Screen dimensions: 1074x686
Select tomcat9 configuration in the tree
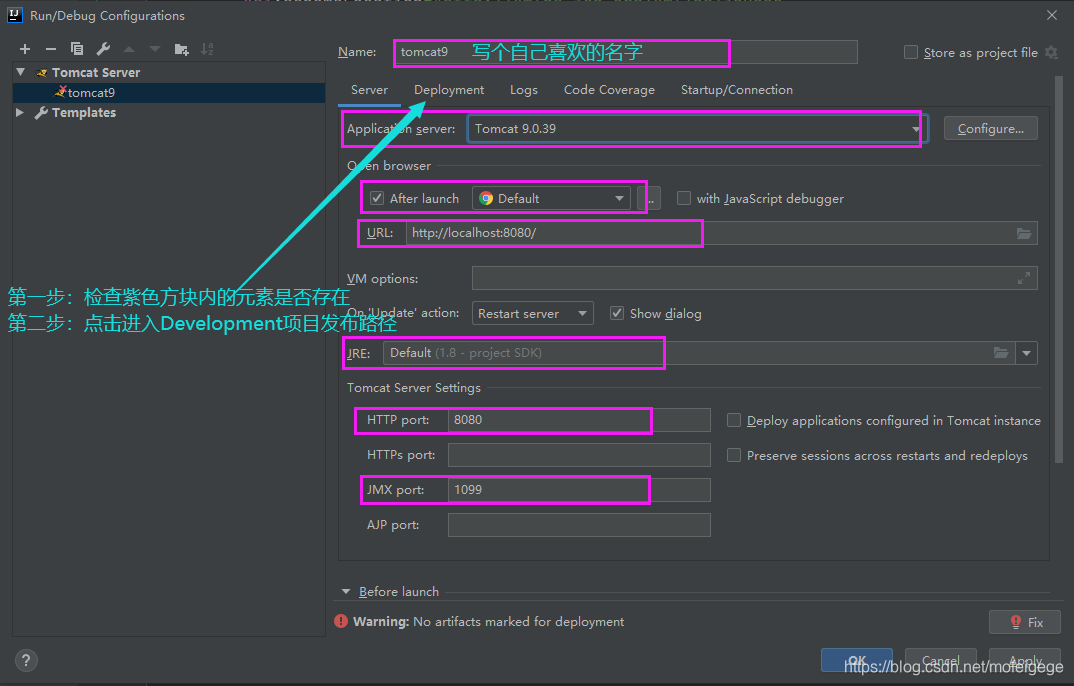[x=168, y=92]
